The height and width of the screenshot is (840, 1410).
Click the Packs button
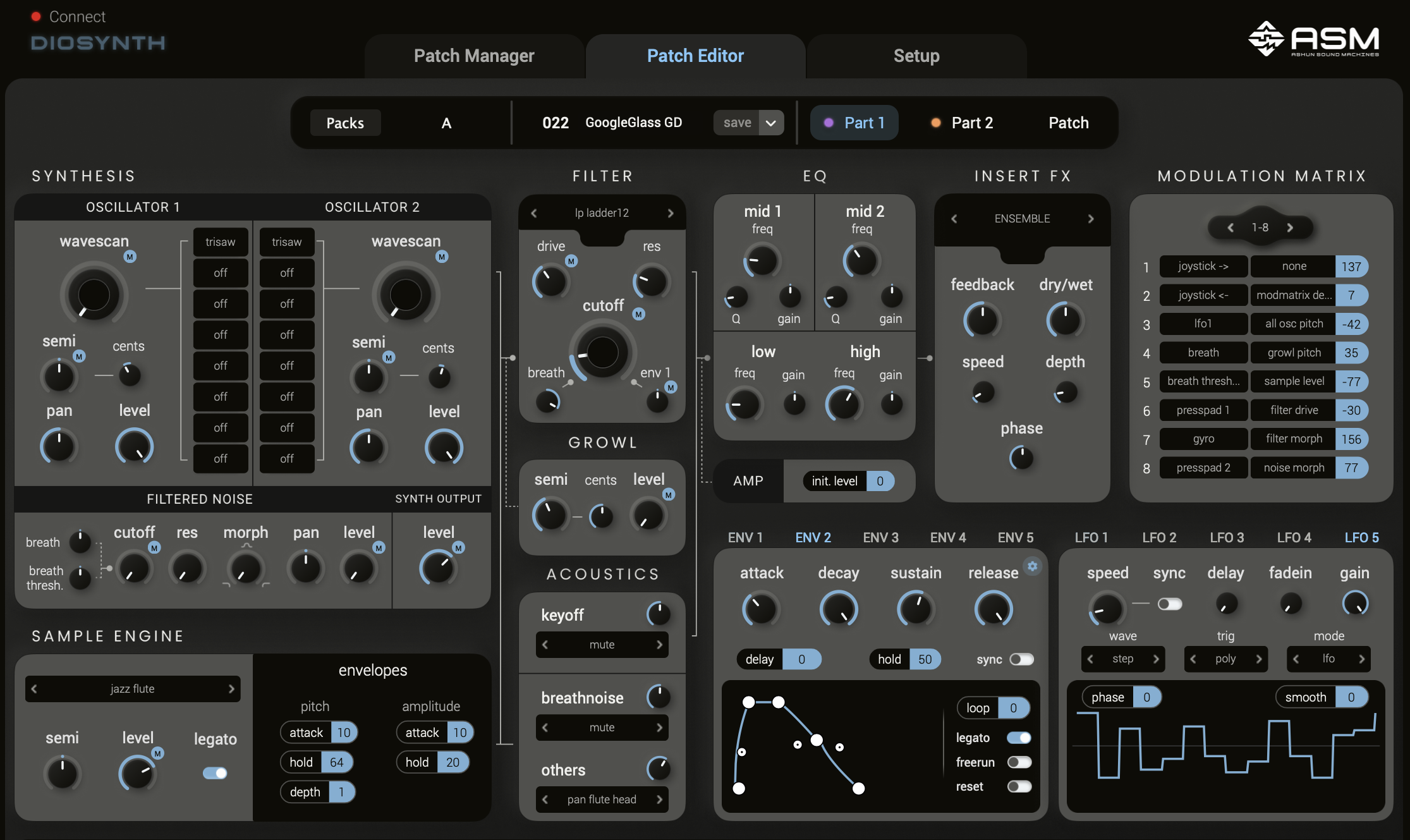[345, 123]
